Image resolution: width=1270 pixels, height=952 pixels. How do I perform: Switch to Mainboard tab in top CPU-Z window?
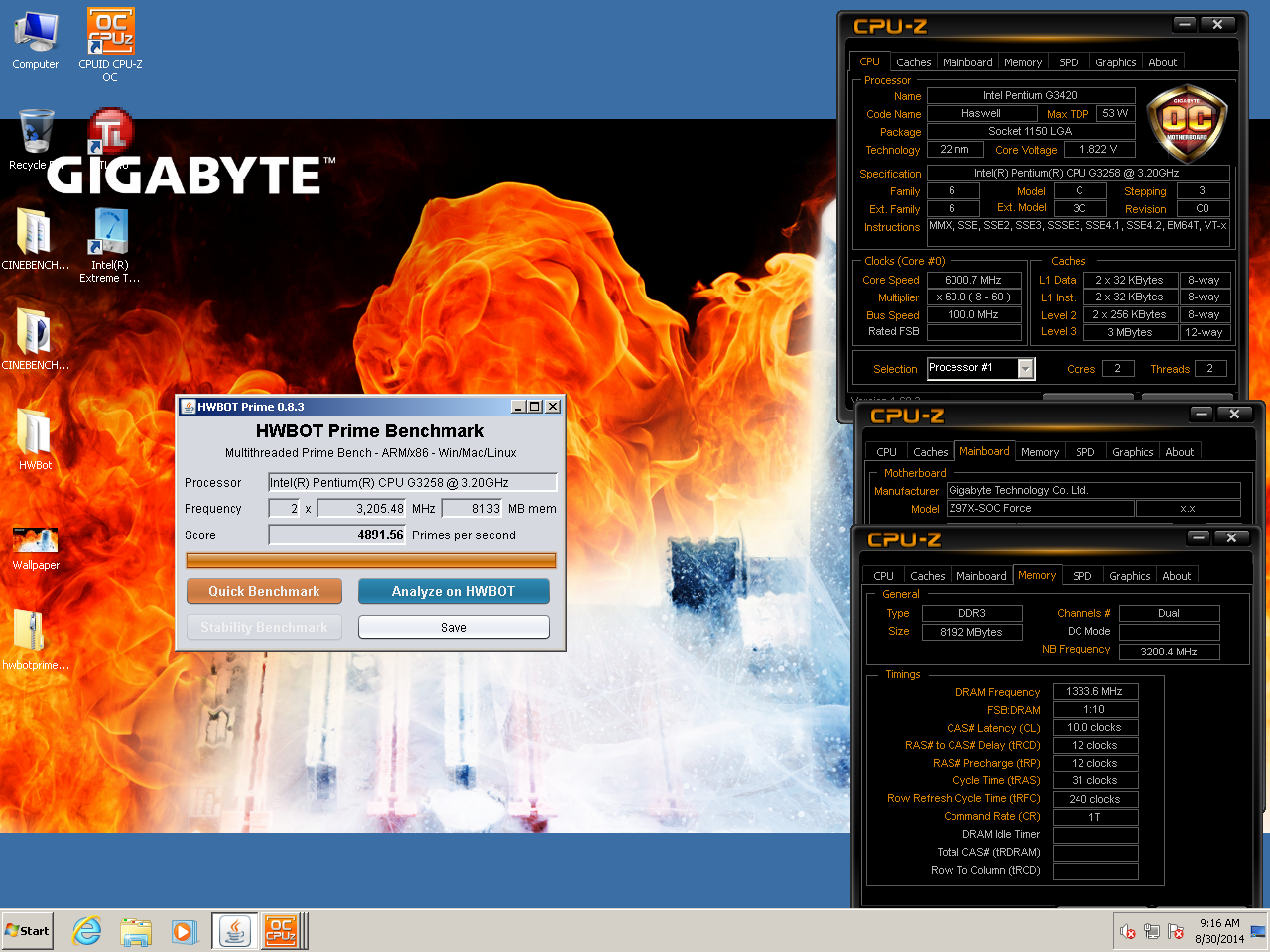(x=967, y=62)
